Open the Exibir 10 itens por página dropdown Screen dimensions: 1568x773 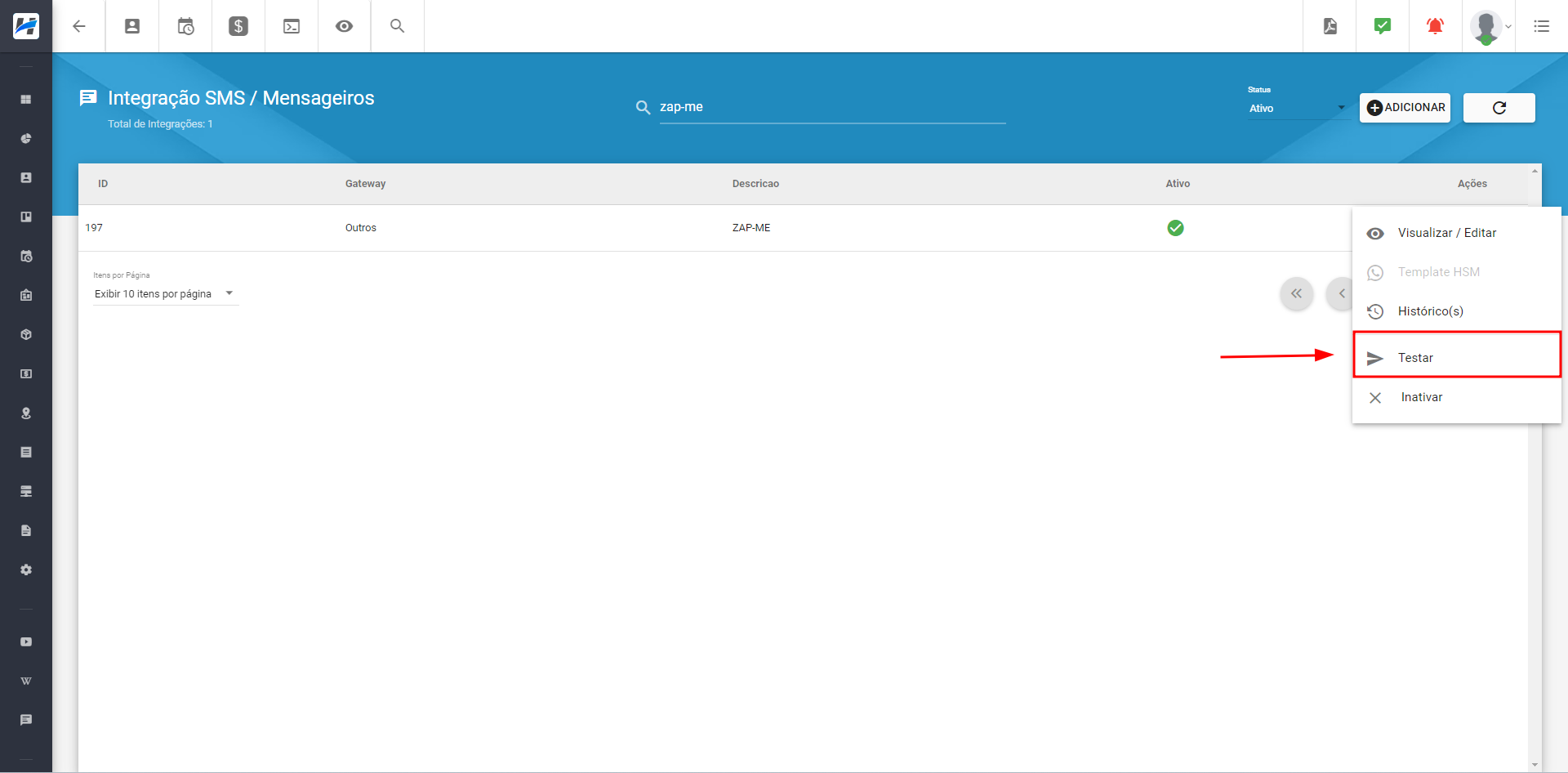click(166, 294)
